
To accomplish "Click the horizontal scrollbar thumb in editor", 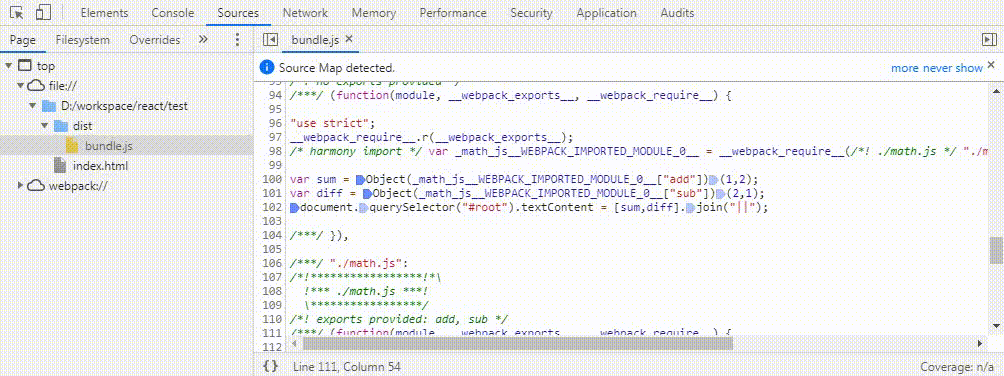I will coord(517,344).
